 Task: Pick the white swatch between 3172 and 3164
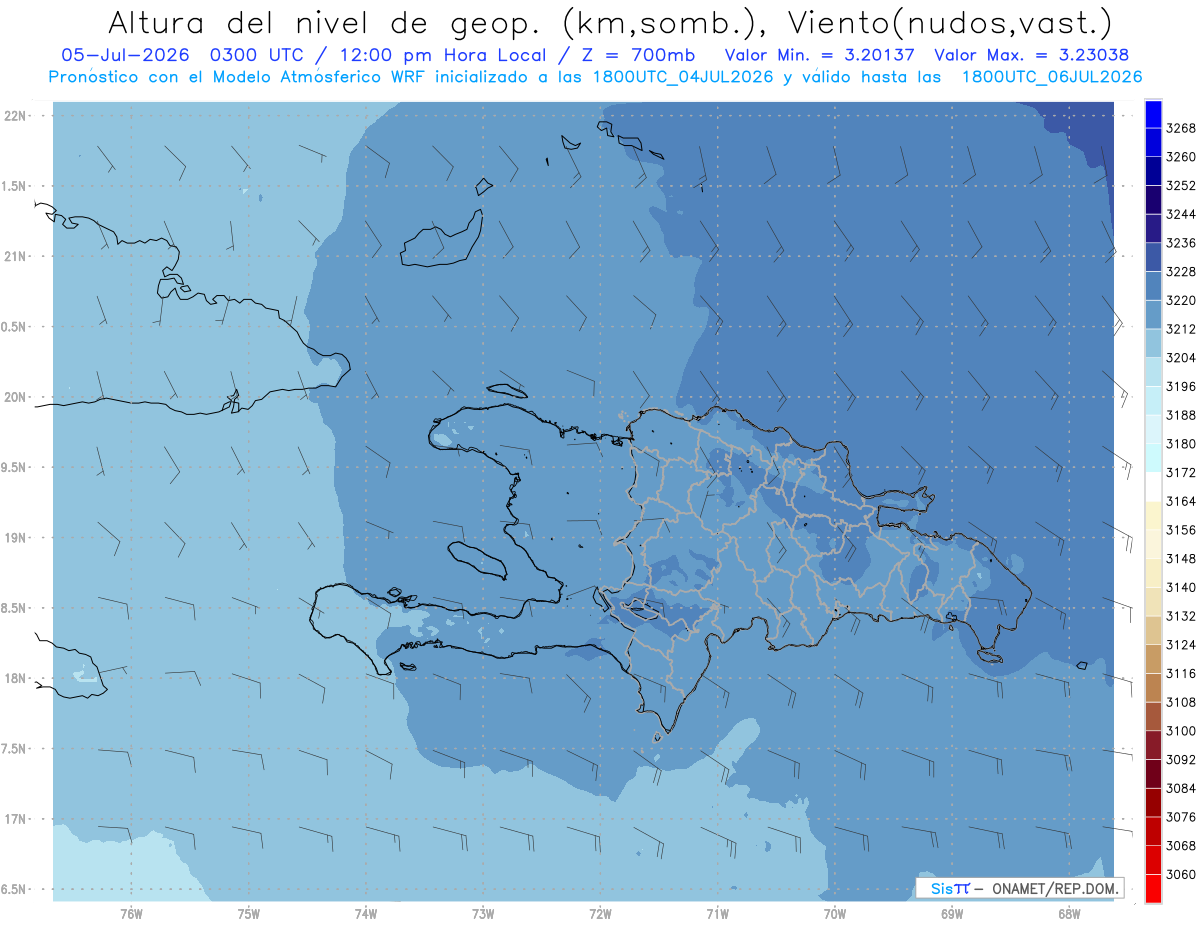pos(1153,487)
